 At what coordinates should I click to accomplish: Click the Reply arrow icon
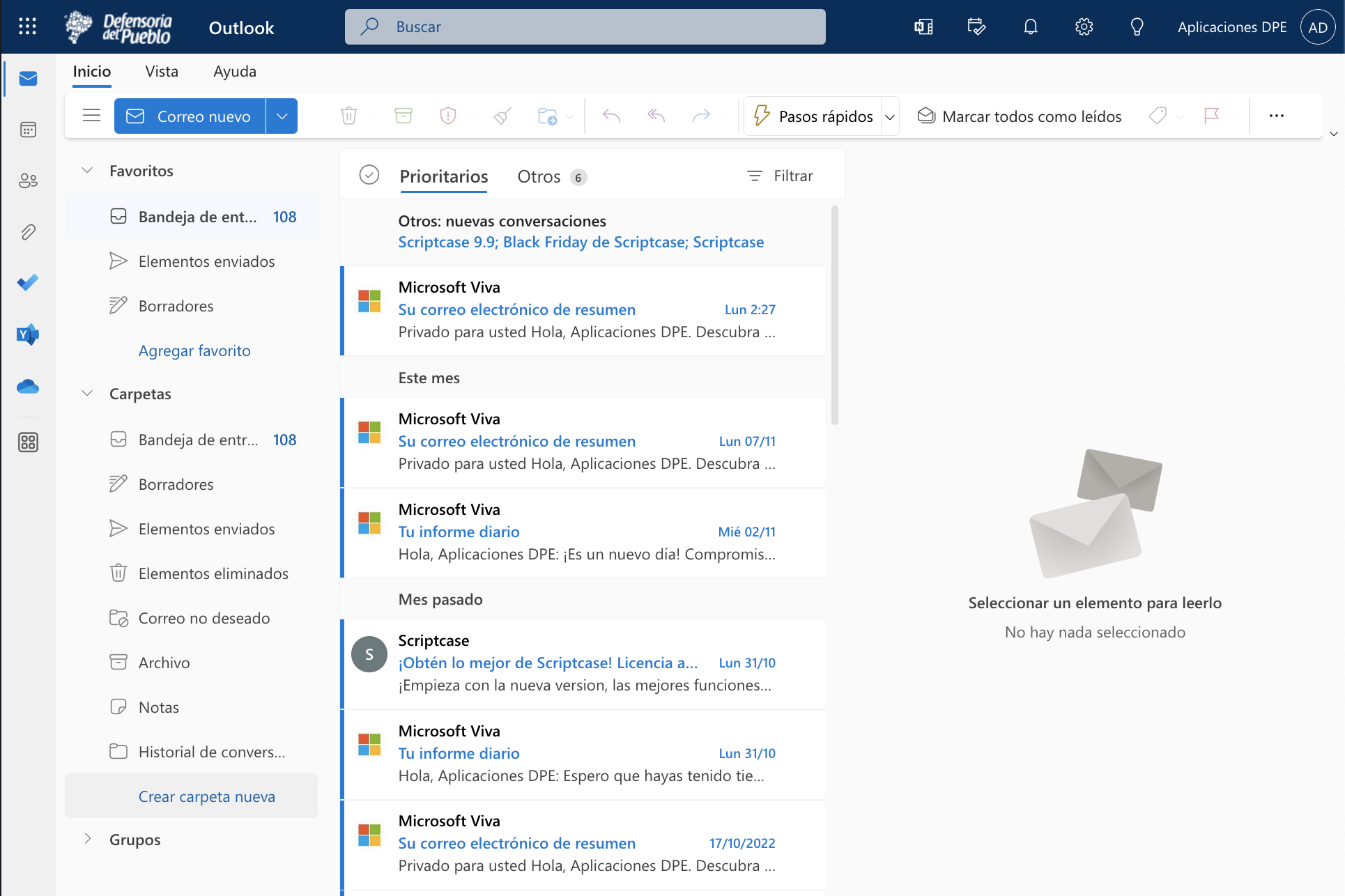[x=611, y=116]
